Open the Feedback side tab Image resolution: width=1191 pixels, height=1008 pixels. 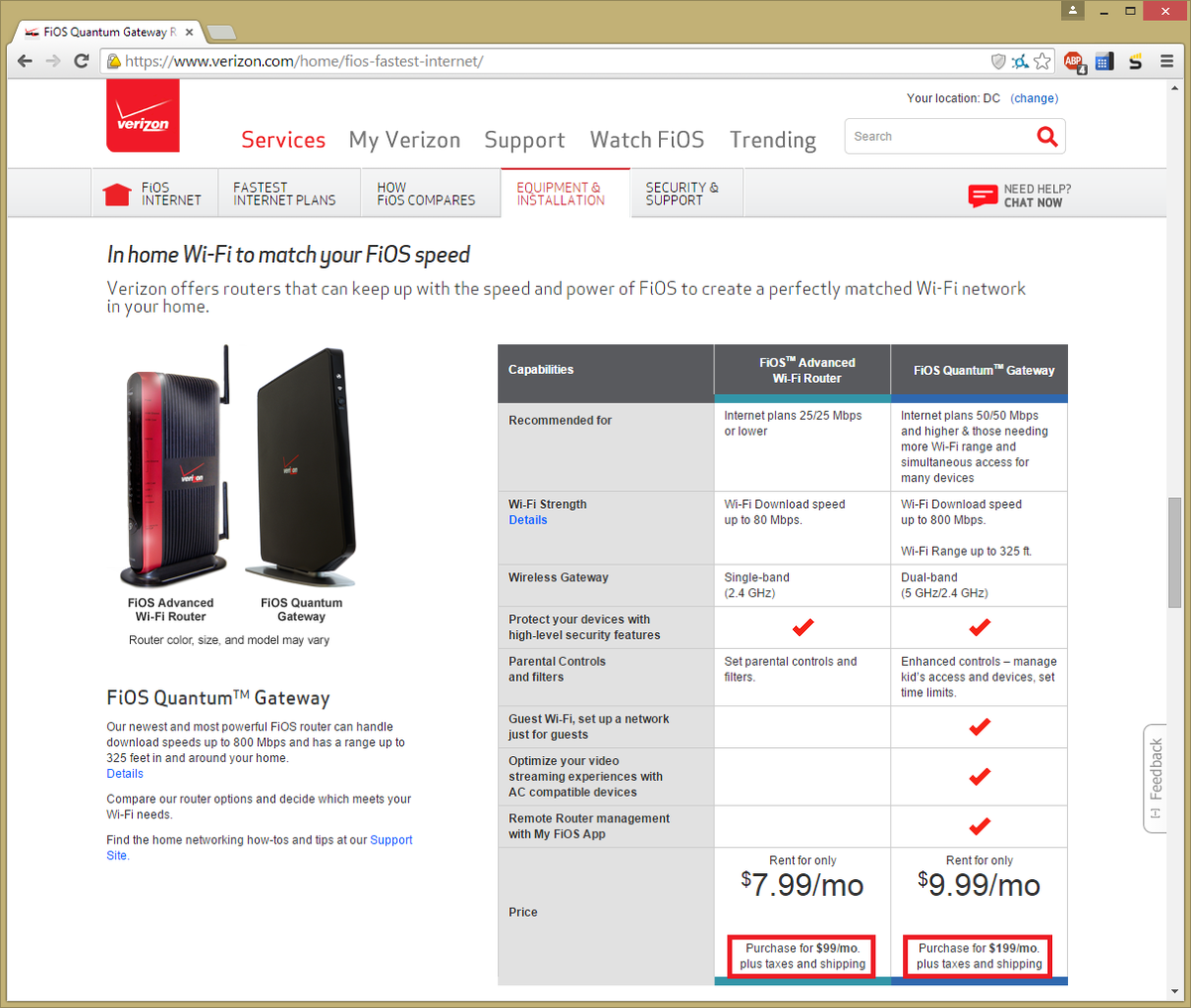(1155, 779)
